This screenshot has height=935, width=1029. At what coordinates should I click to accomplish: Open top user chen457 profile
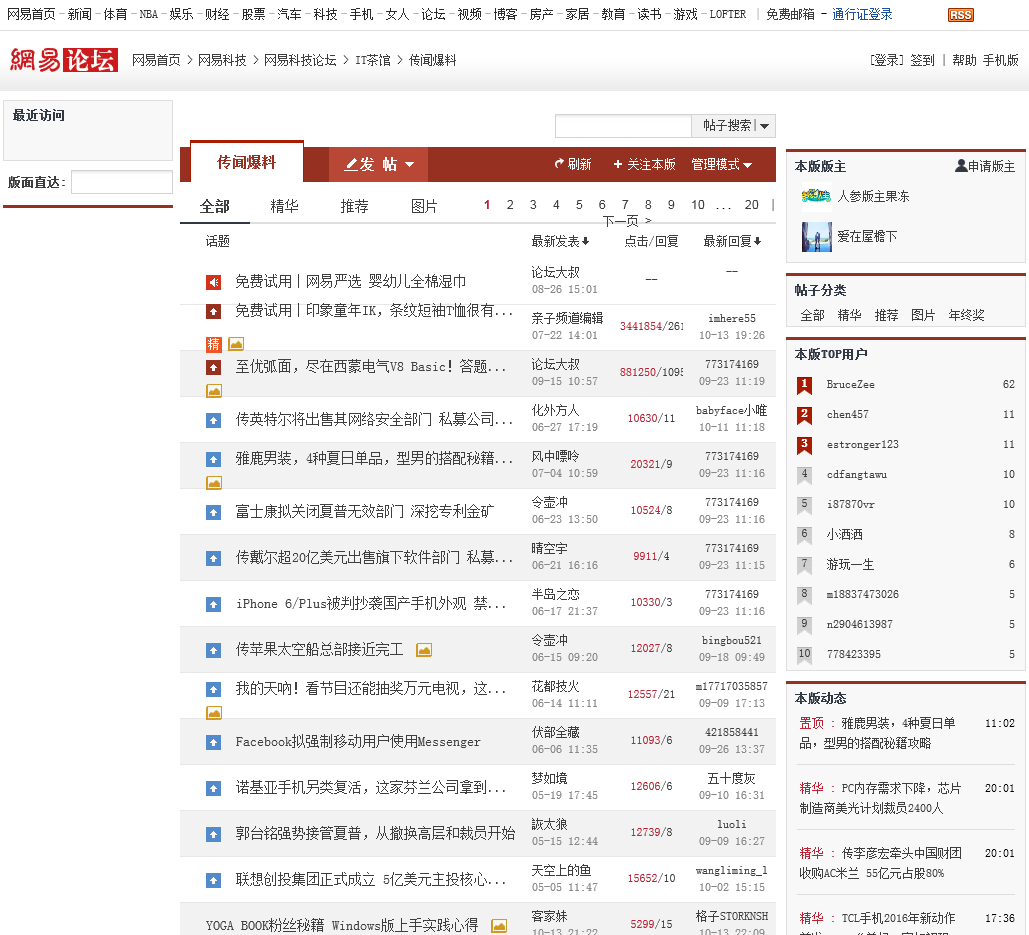[847, 415]
